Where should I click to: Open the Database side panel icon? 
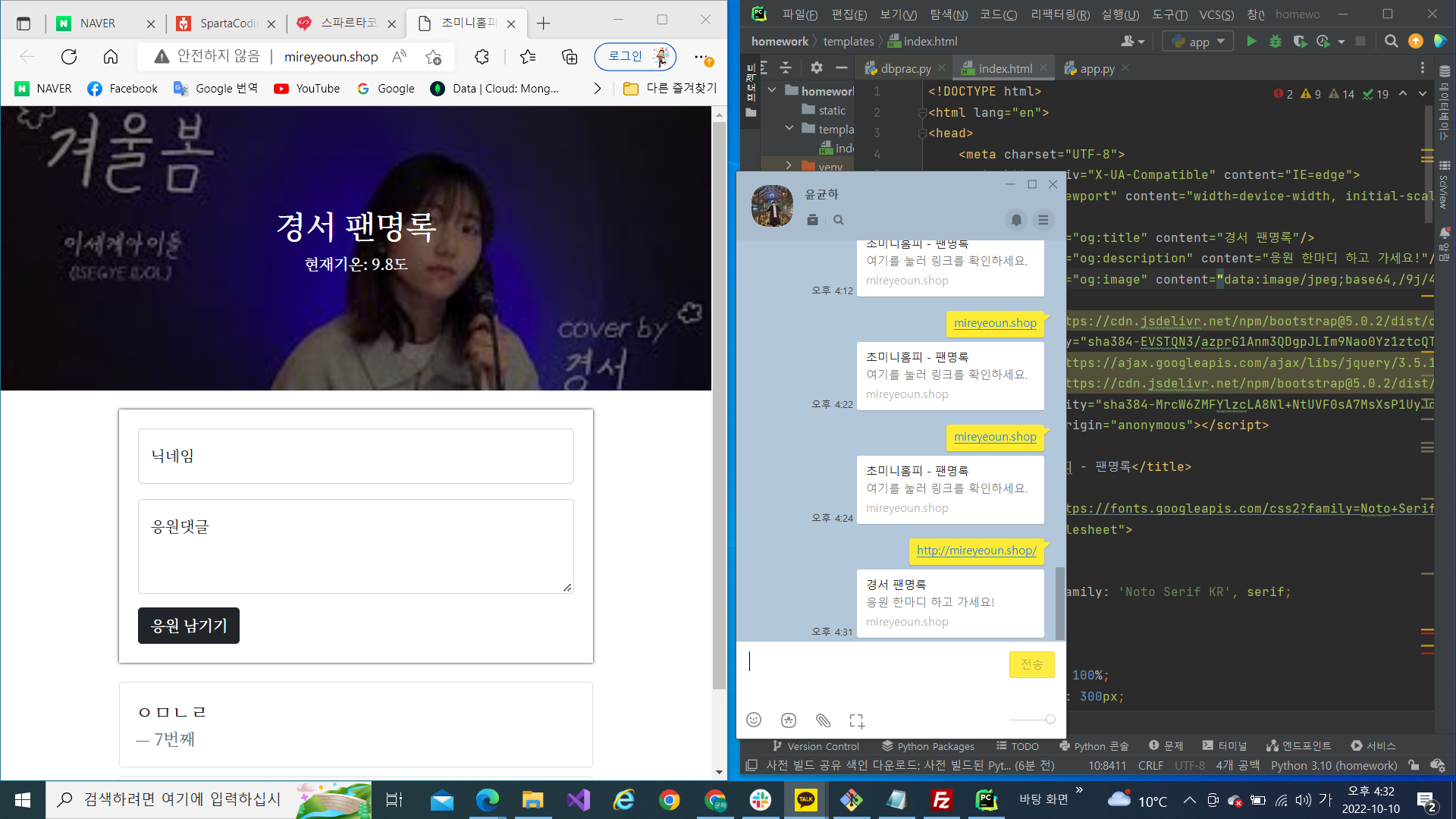pos(1444,71)
